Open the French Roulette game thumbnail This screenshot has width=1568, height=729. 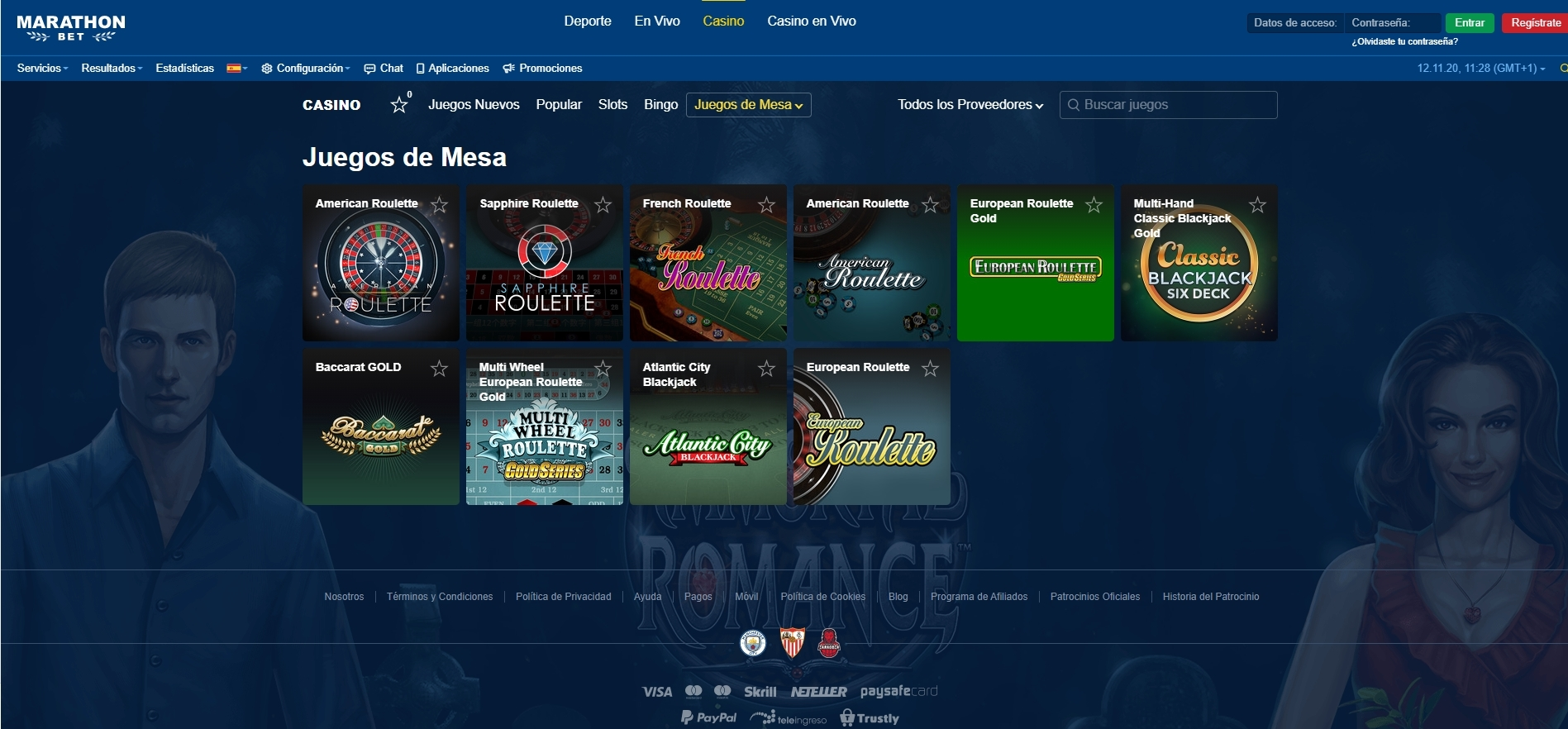708,263
